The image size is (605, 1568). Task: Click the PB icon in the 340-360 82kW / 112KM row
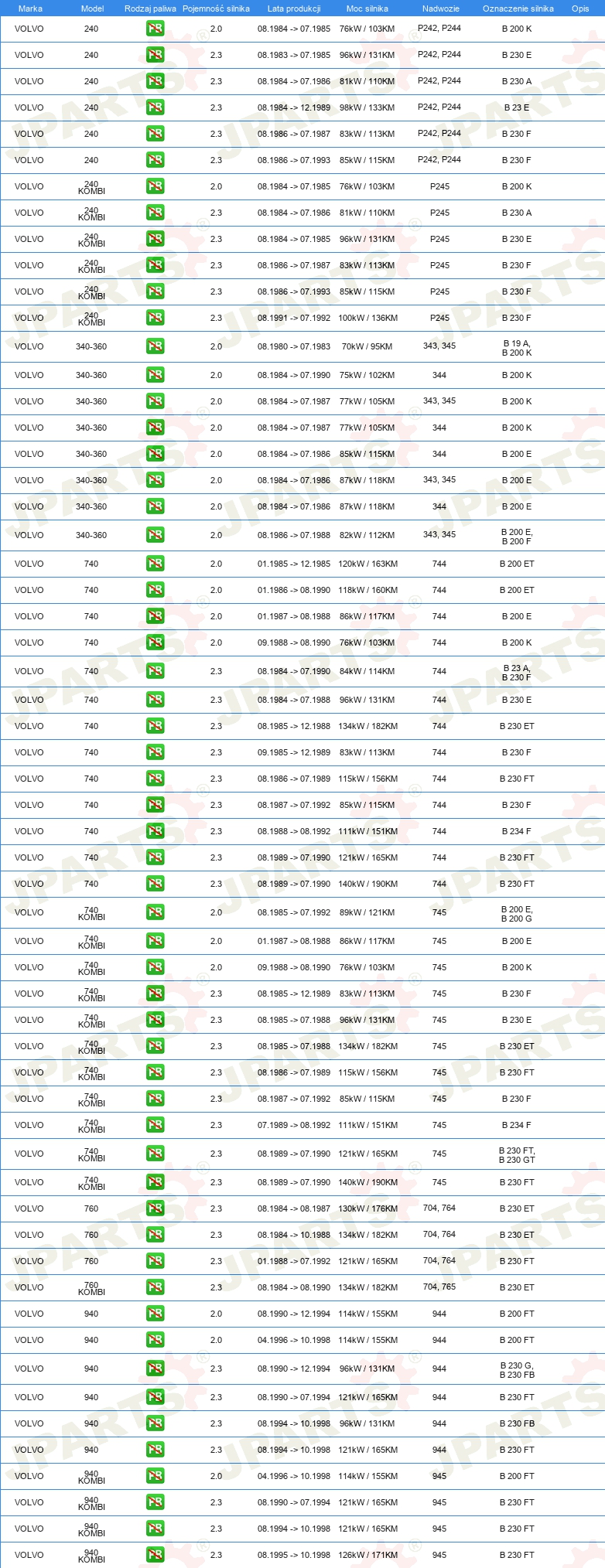pos(155,535)
